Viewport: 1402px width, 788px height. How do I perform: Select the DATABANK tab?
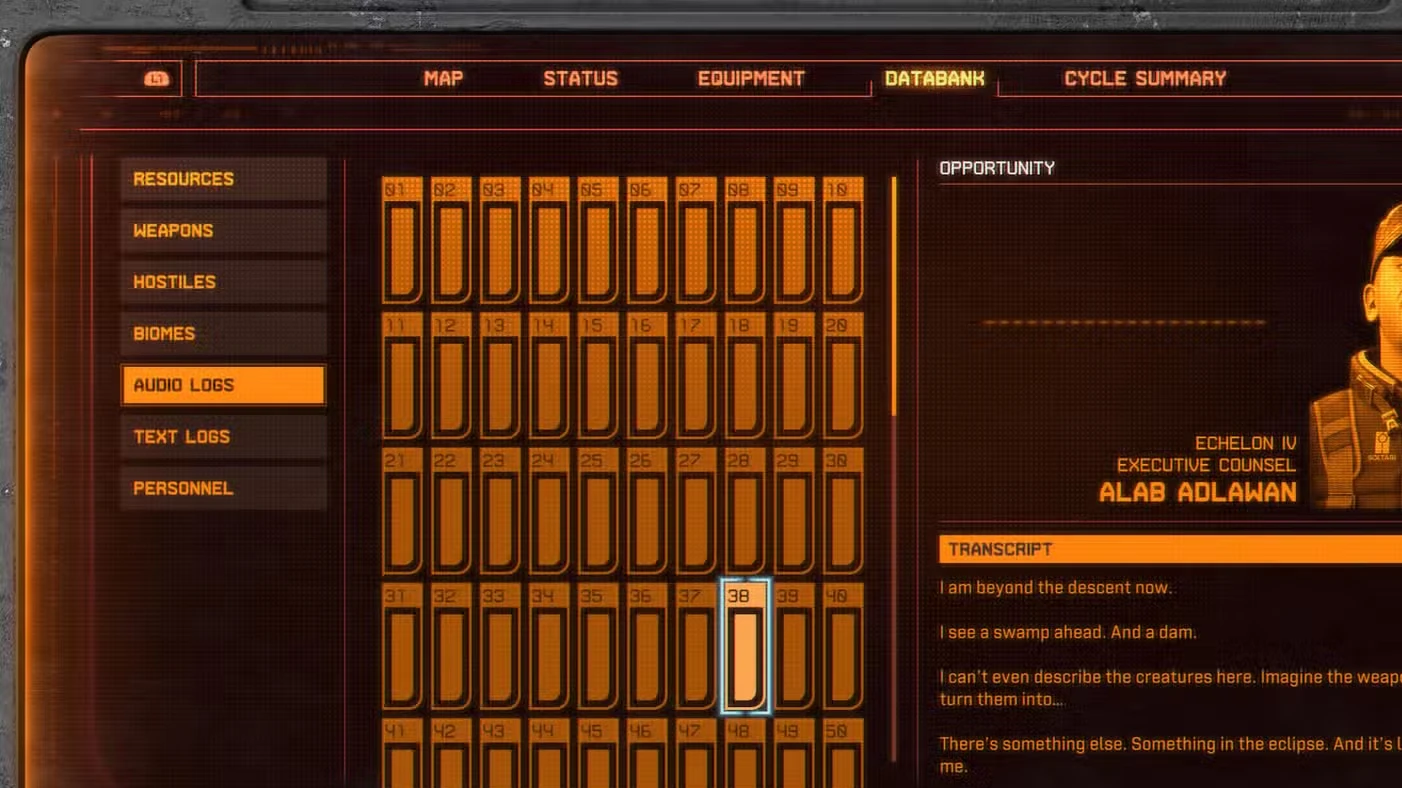tap(935, 78)
